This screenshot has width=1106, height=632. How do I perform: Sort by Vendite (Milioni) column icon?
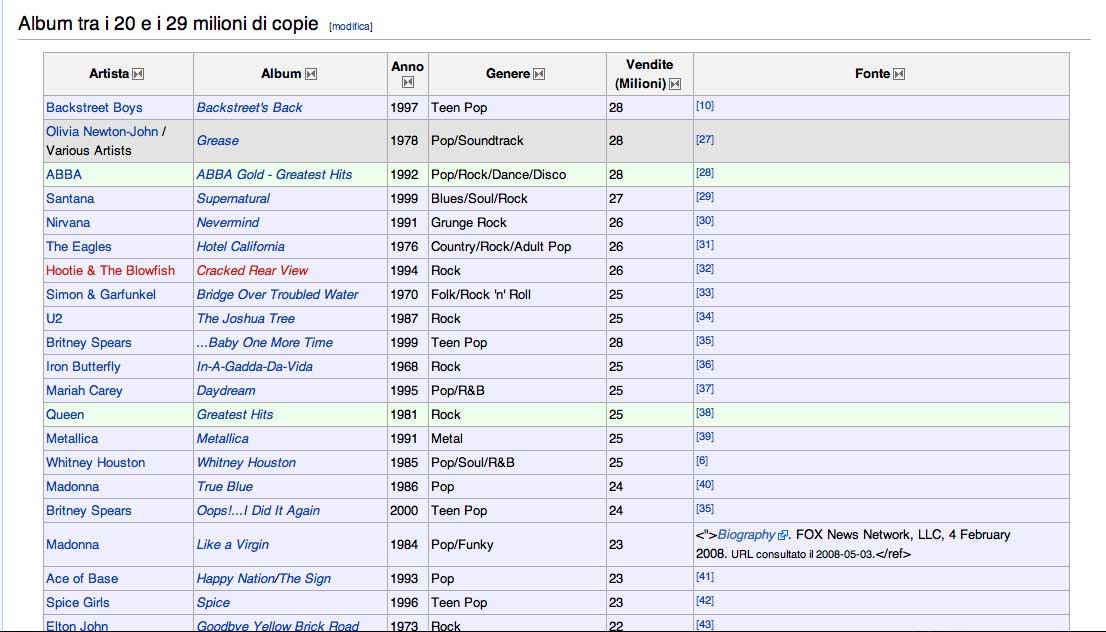pyautogui.click(x=675, y=85)
